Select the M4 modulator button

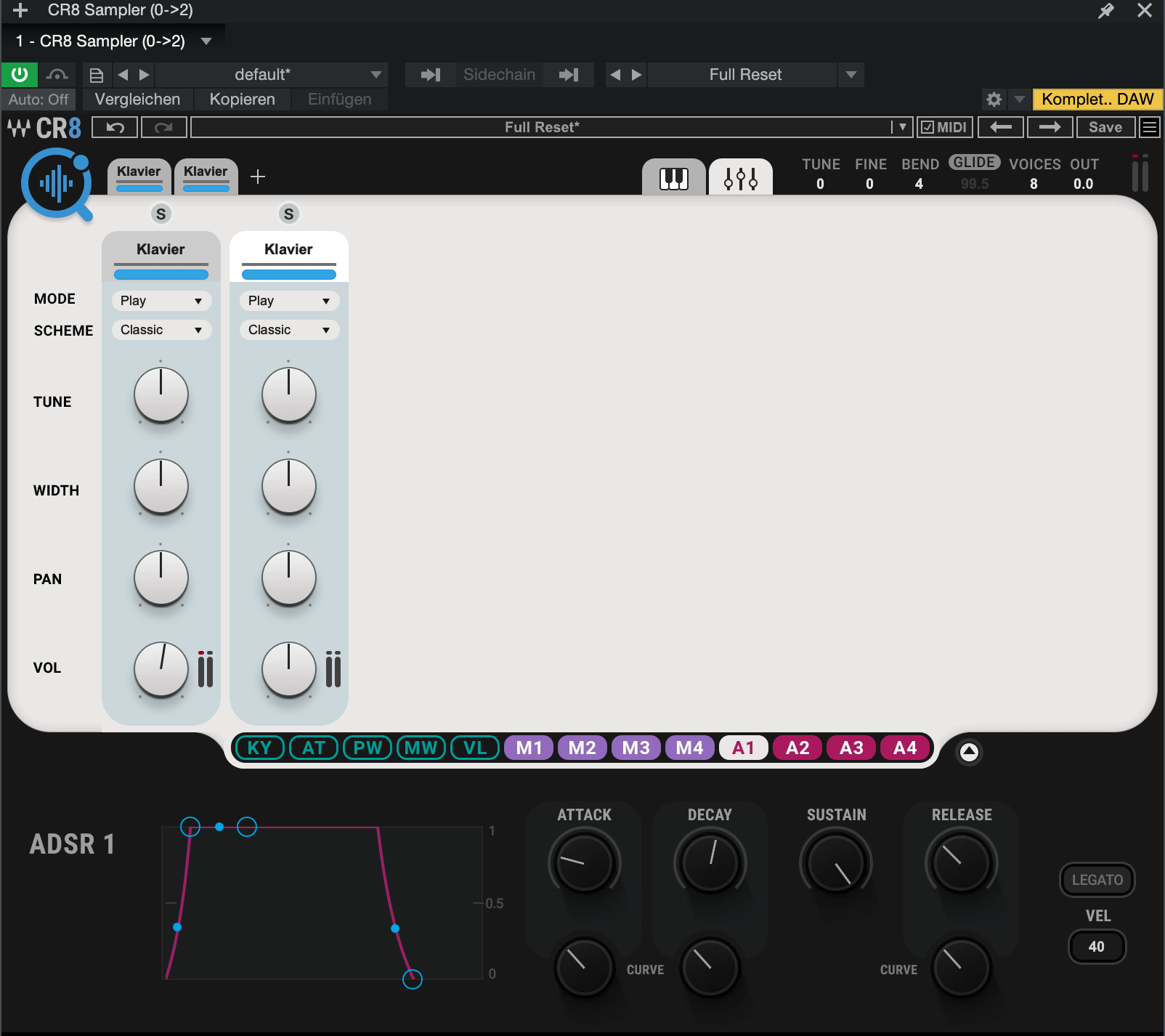tap(689, 748)
